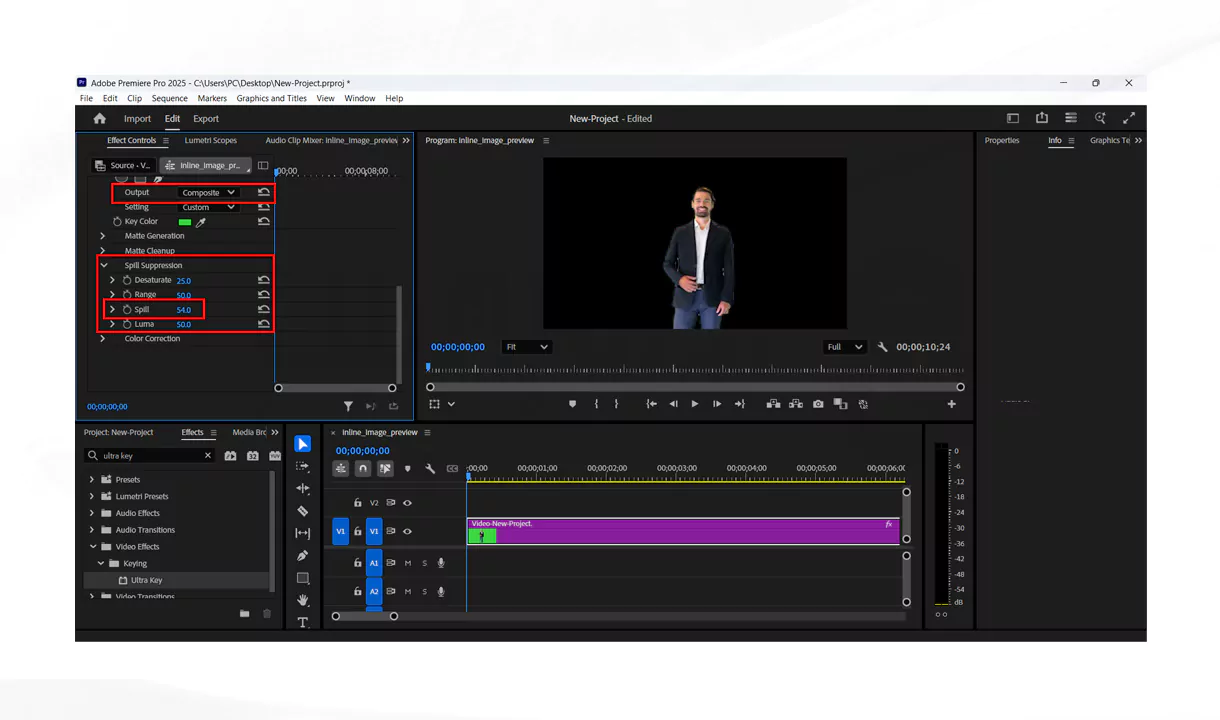Screen dimensions: 1220x720
Task: Choose the Track Select Forward tool
Action: (303, 466)
